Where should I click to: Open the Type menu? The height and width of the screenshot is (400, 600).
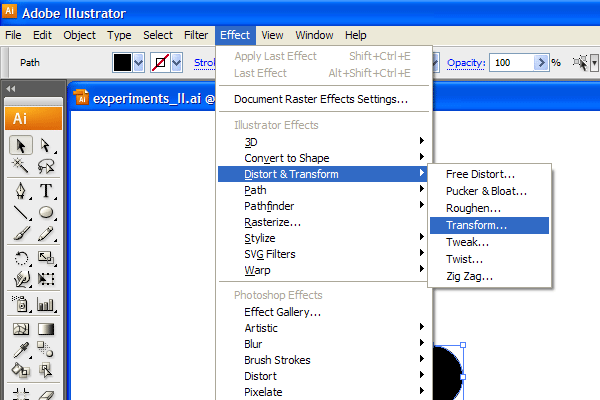pos(119,35)
